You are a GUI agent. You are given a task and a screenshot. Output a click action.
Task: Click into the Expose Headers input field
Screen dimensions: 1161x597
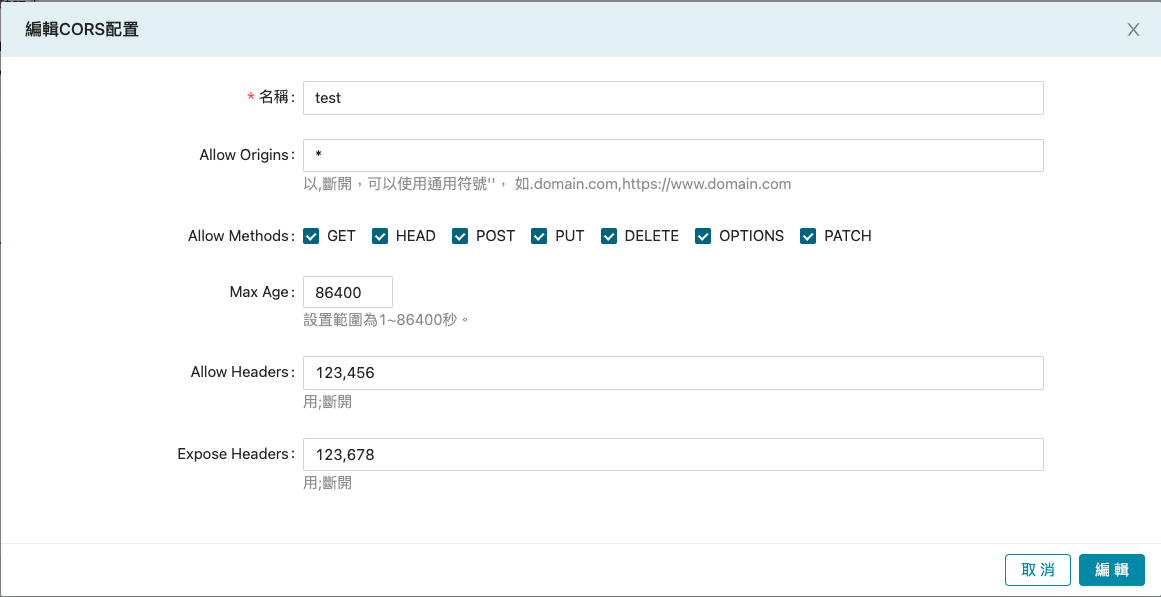pos(672,454)
